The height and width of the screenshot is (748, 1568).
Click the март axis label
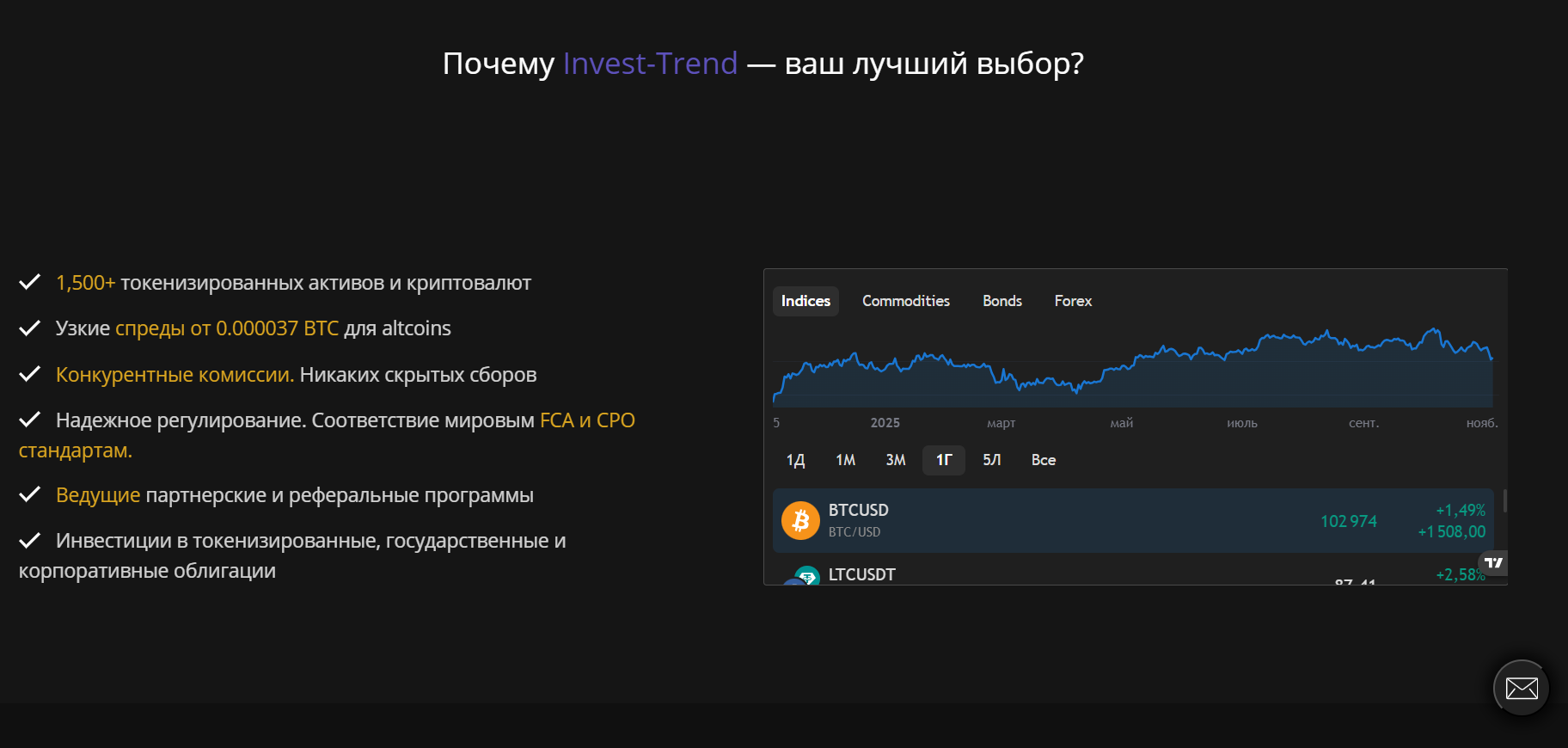pos(1001,423)
